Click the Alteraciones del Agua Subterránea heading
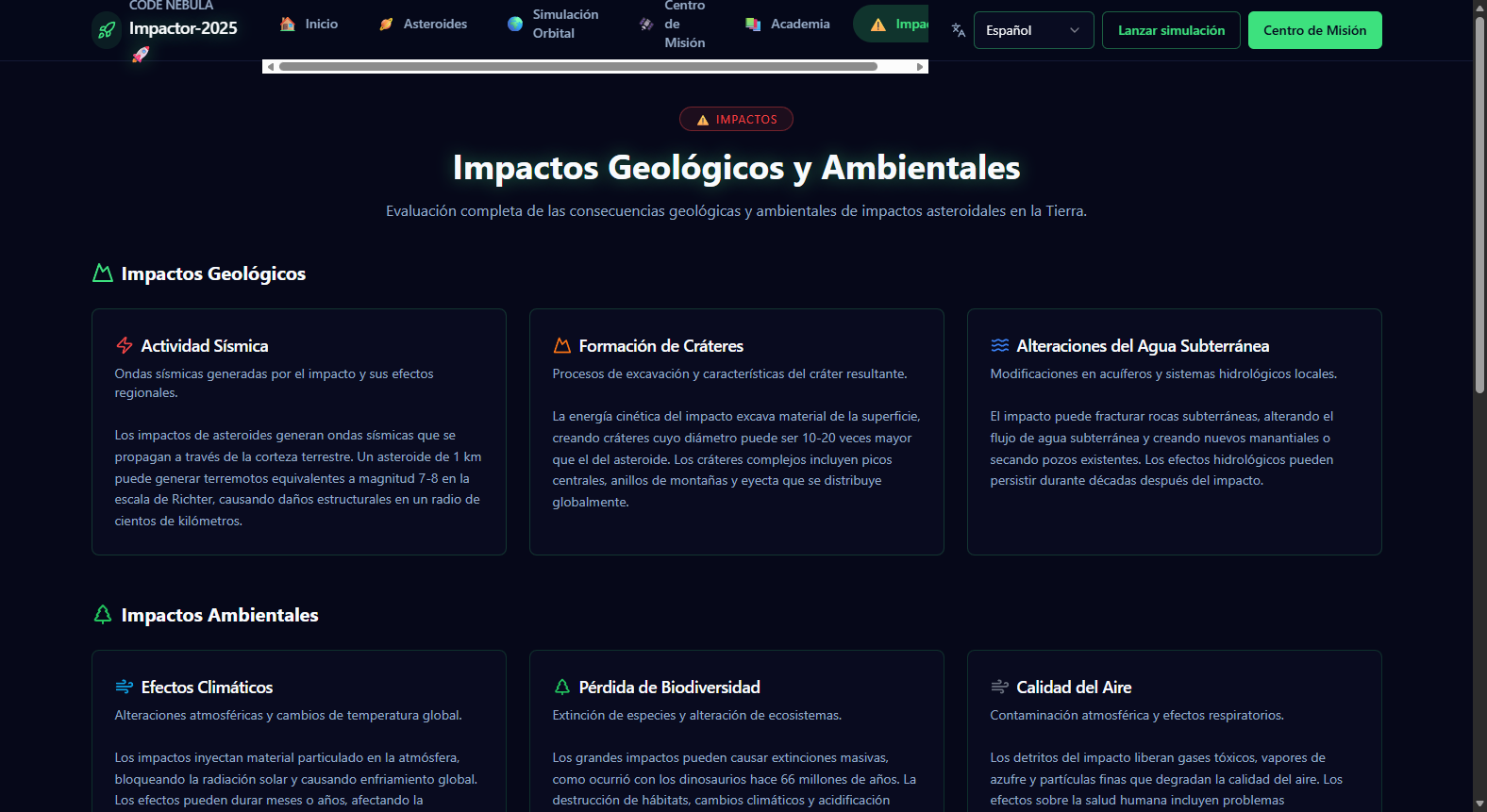This screenshot has height=812, width=1487. click(1143, 346)
